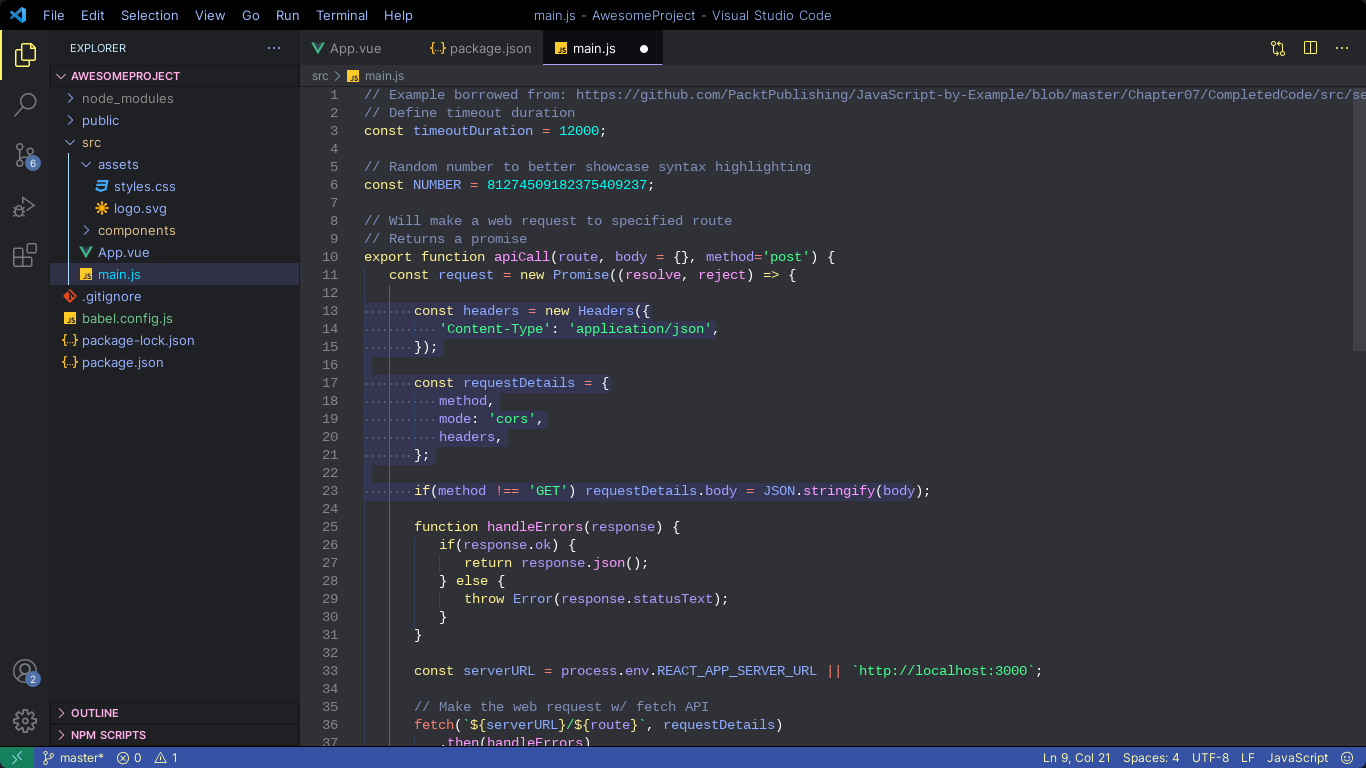The image size is (1366, 768).
Task: Collapse the src folder
Action: [x=175, y=142]
